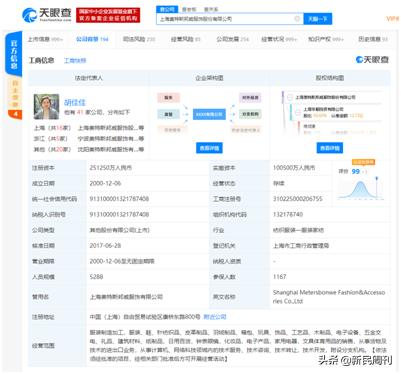The height and width of the screenshot is (374, 401).
Task: Click insured persons value 1167
Action: 279,277
